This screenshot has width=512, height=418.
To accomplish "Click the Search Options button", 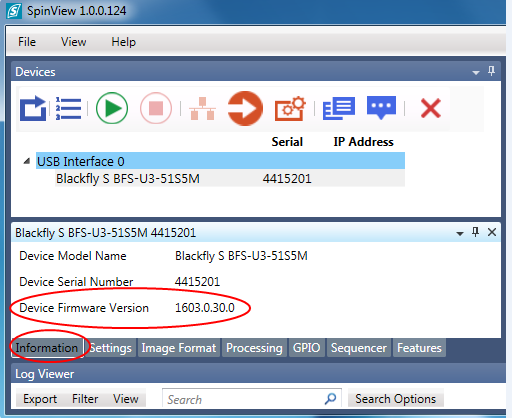I will 395,399.
